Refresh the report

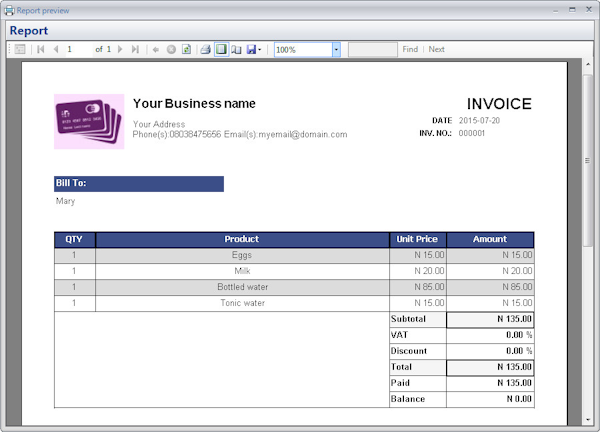(x=186, y=49)
